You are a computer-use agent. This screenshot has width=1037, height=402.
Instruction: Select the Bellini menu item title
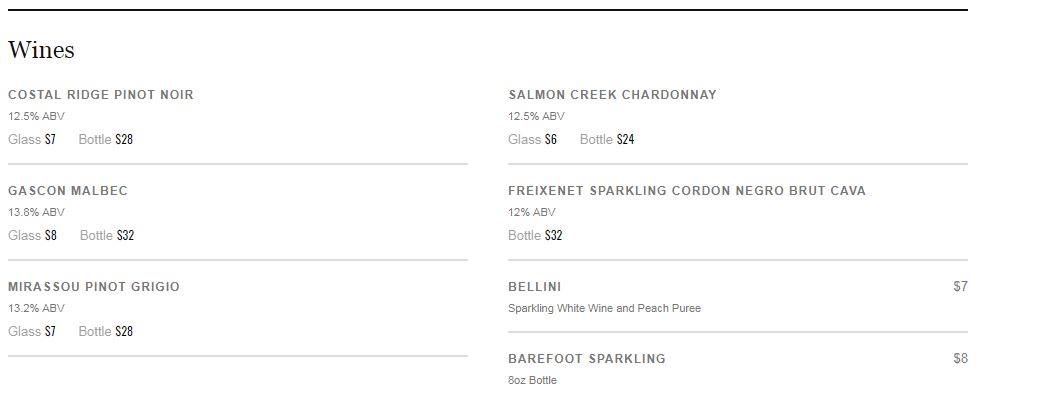pos(535,287)
